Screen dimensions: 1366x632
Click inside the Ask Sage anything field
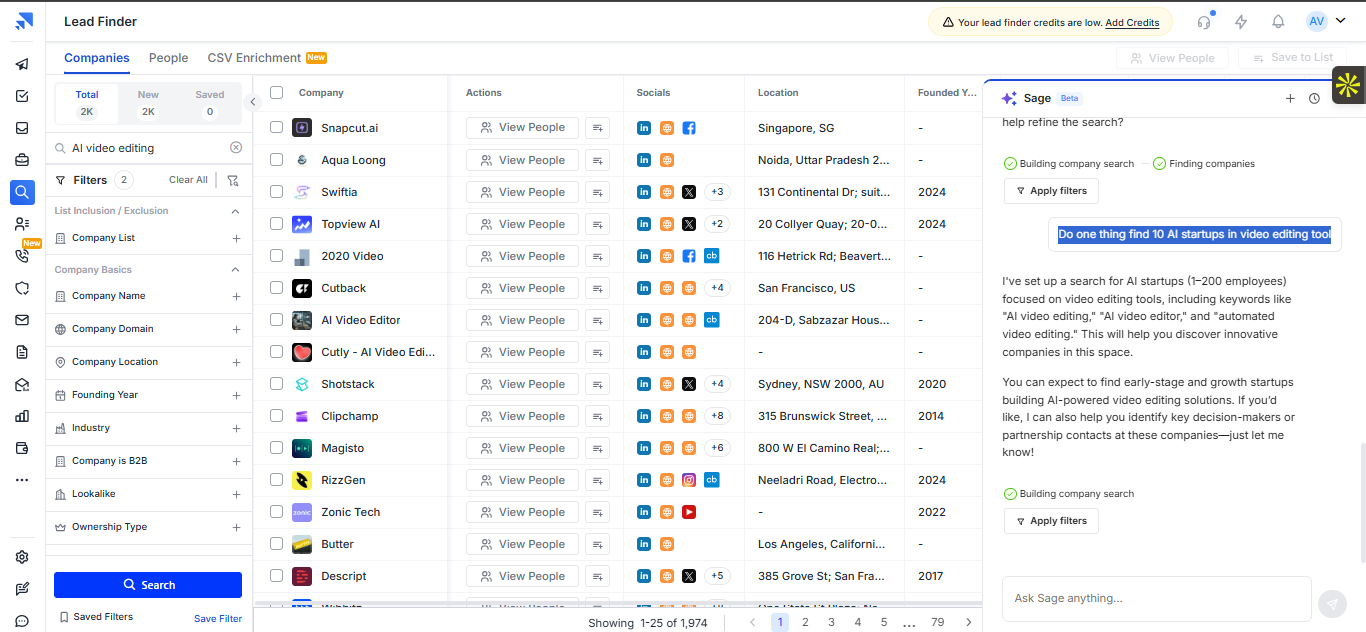pos(1156,599)
